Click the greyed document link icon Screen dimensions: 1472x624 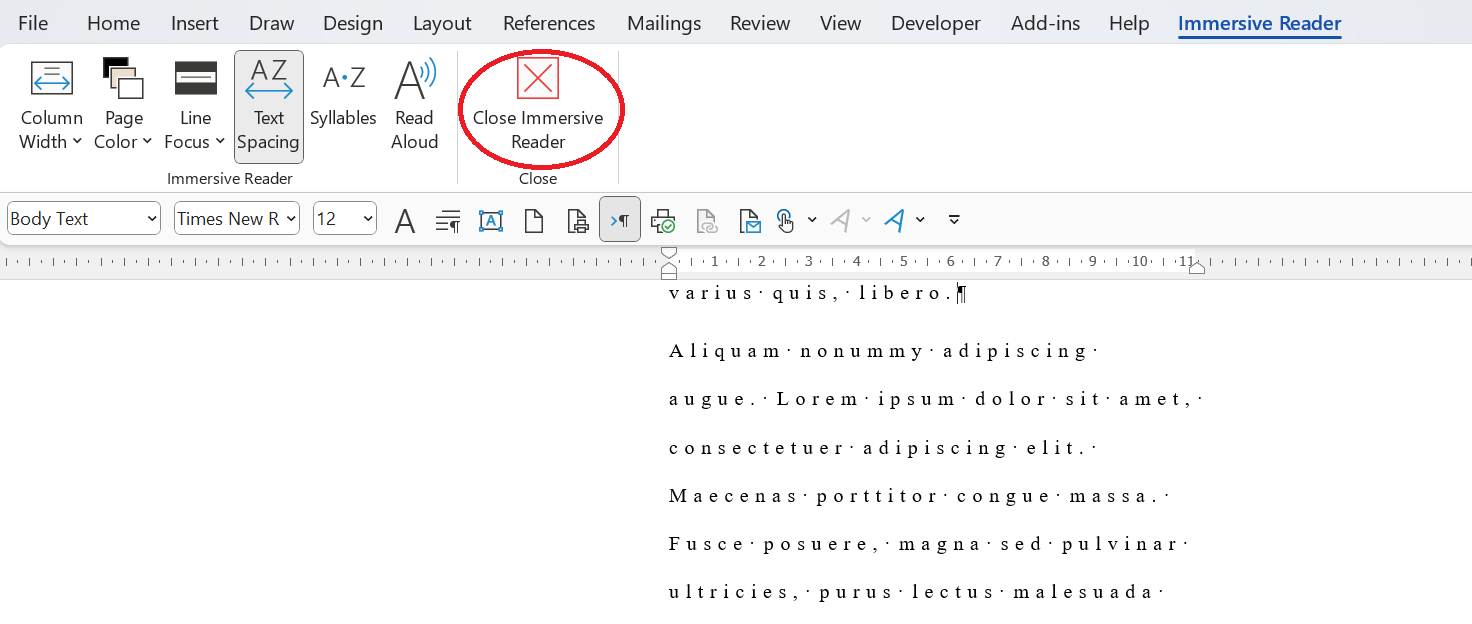pos(707,220)
